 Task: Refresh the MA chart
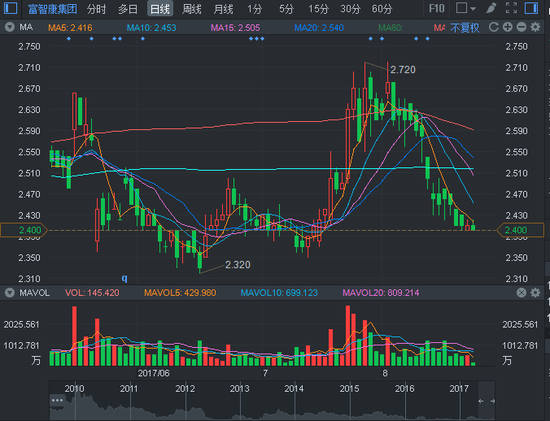pos(494,27)
